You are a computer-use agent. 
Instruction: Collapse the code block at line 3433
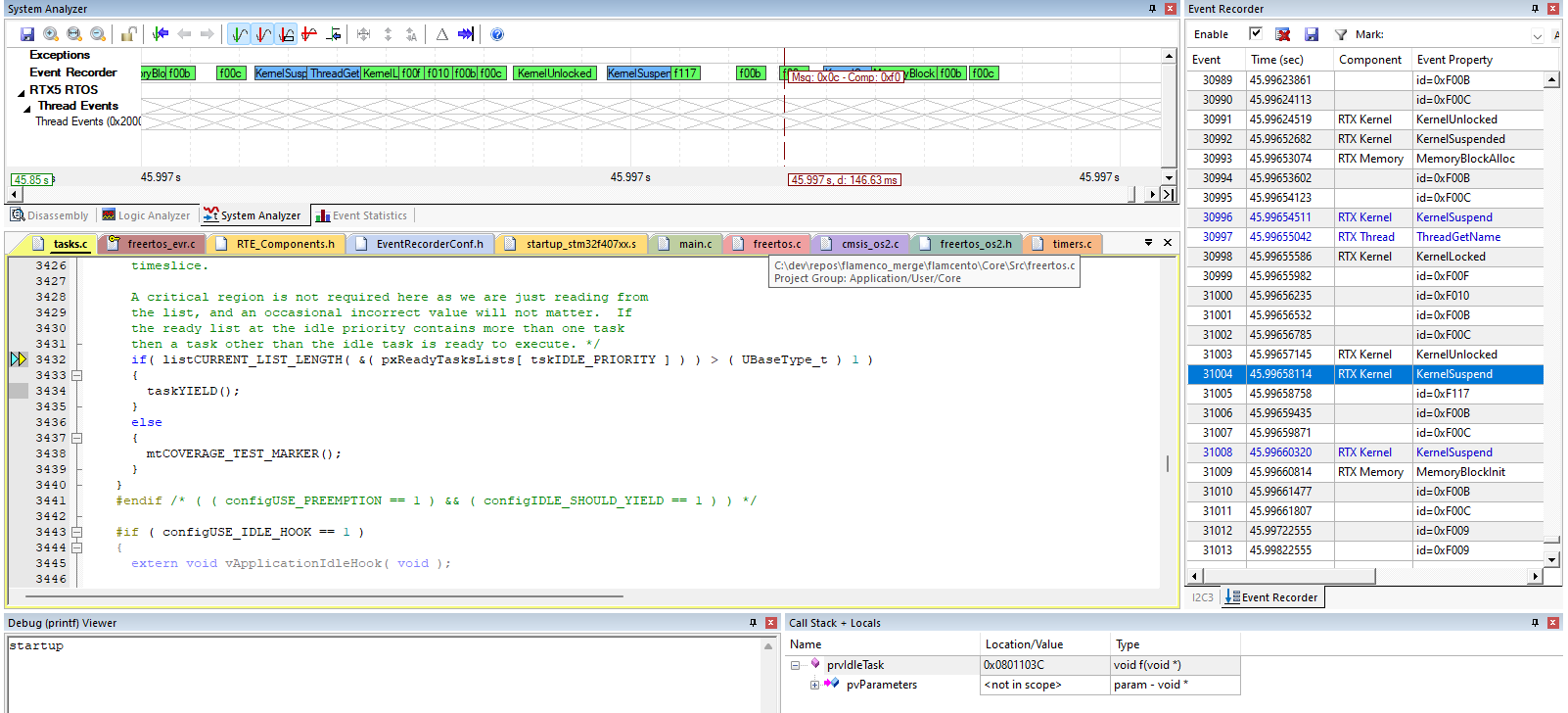click(76, 375)
